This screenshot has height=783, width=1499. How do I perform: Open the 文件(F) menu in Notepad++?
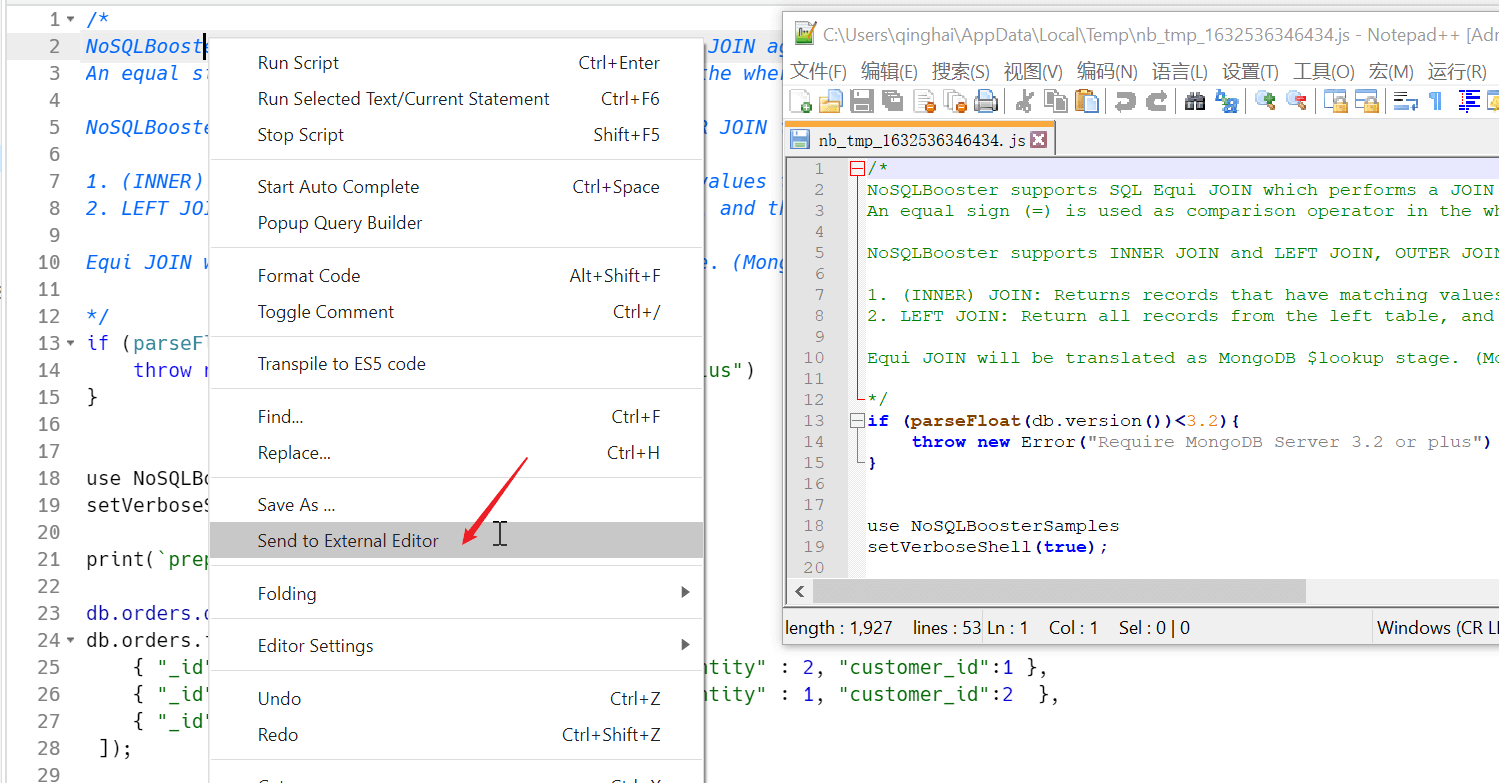coord(818,71)
